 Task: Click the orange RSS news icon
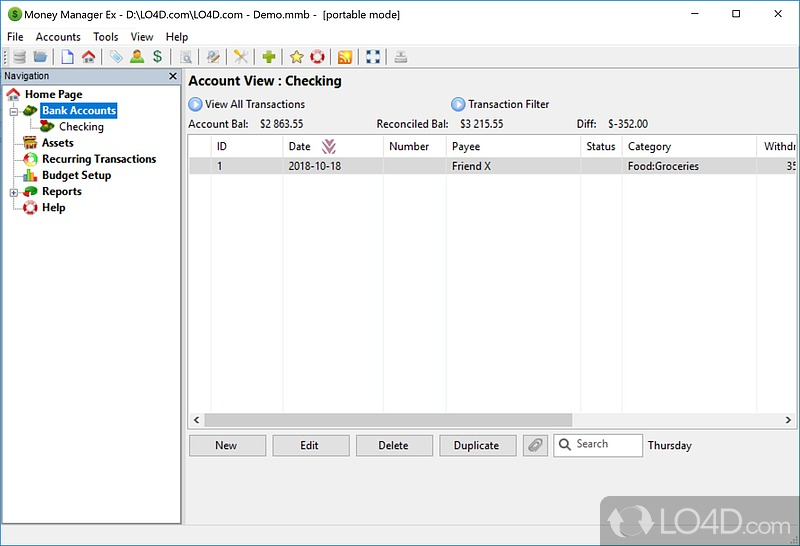345,57
